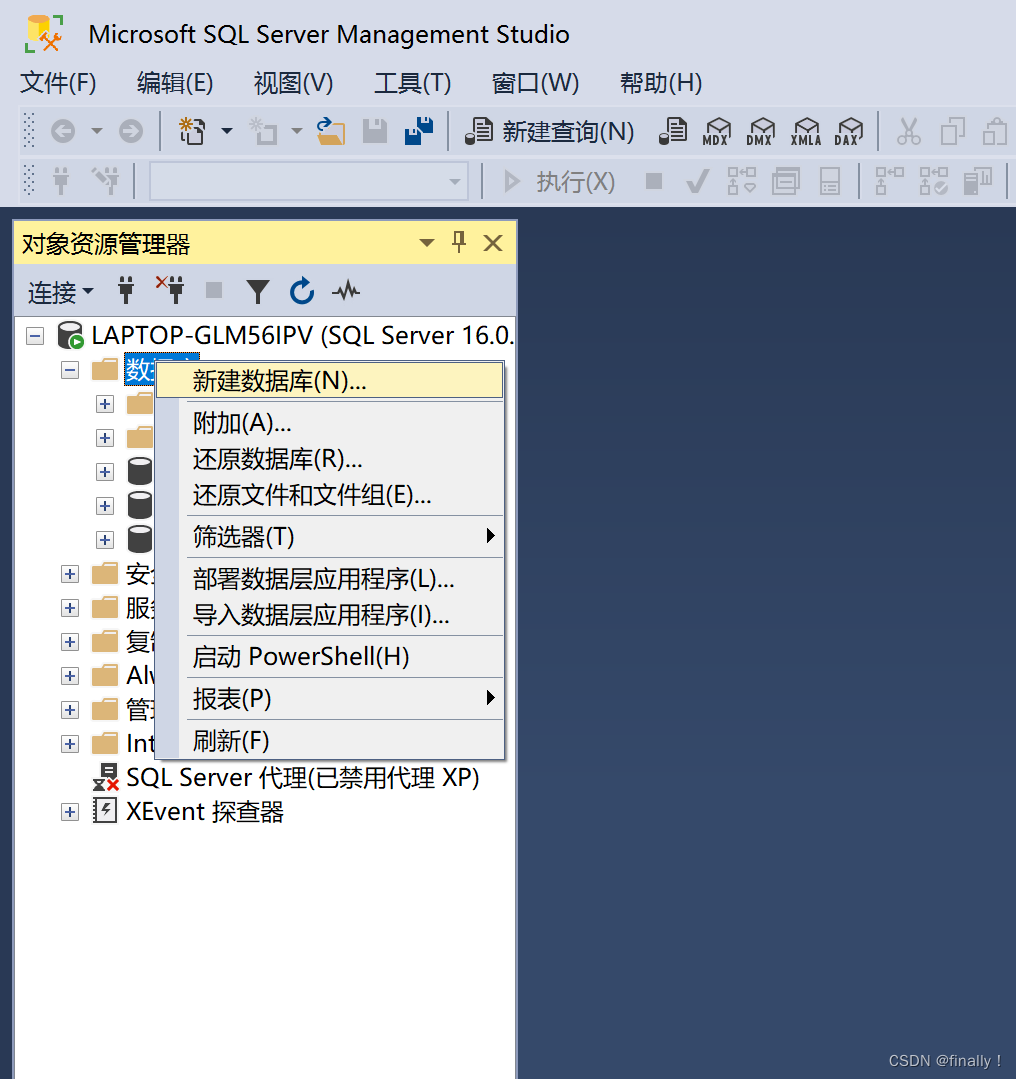The image size is (1016, 1079).
Task: Click the DMX query icon
Action: coord(761,131)
